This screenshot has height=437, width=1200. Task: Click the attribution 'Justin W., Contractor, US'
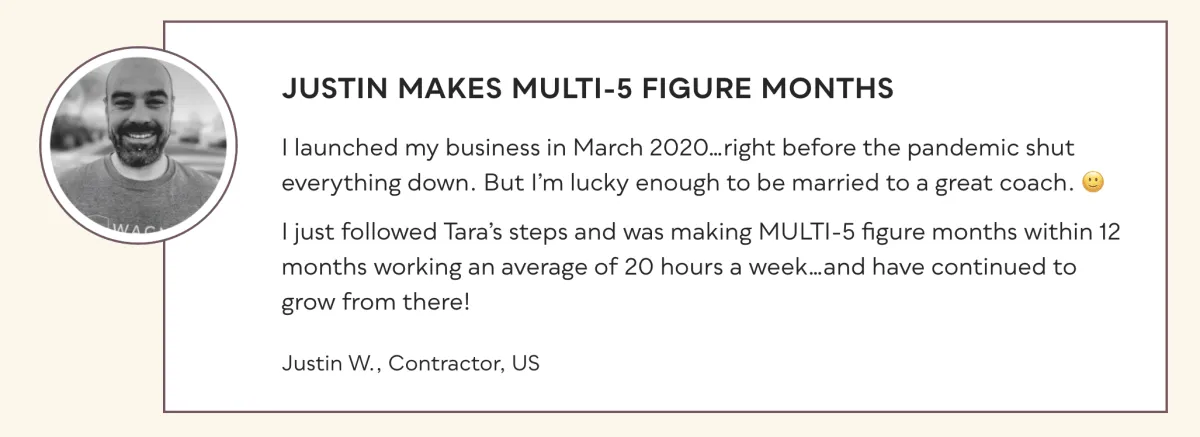click(411, 364)
